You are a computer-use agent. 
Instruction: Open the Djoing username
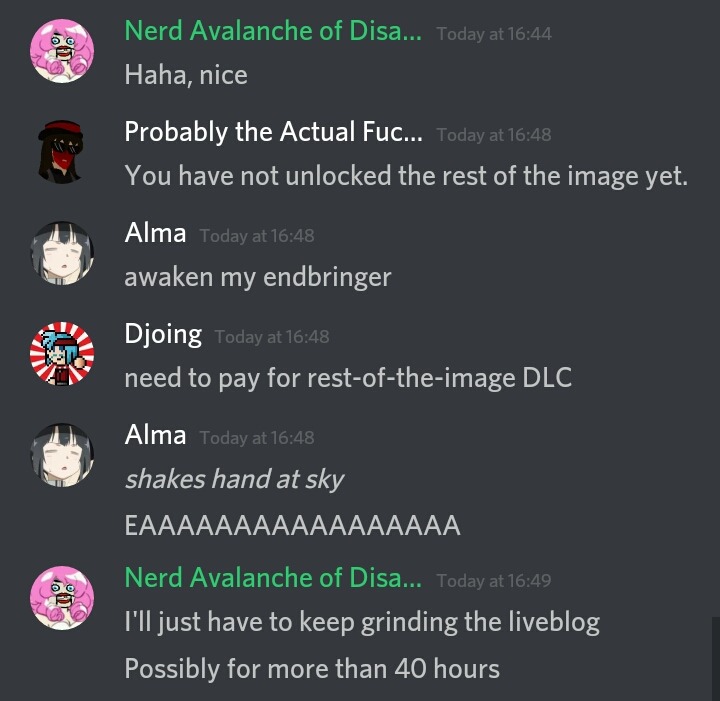[163, 335]
